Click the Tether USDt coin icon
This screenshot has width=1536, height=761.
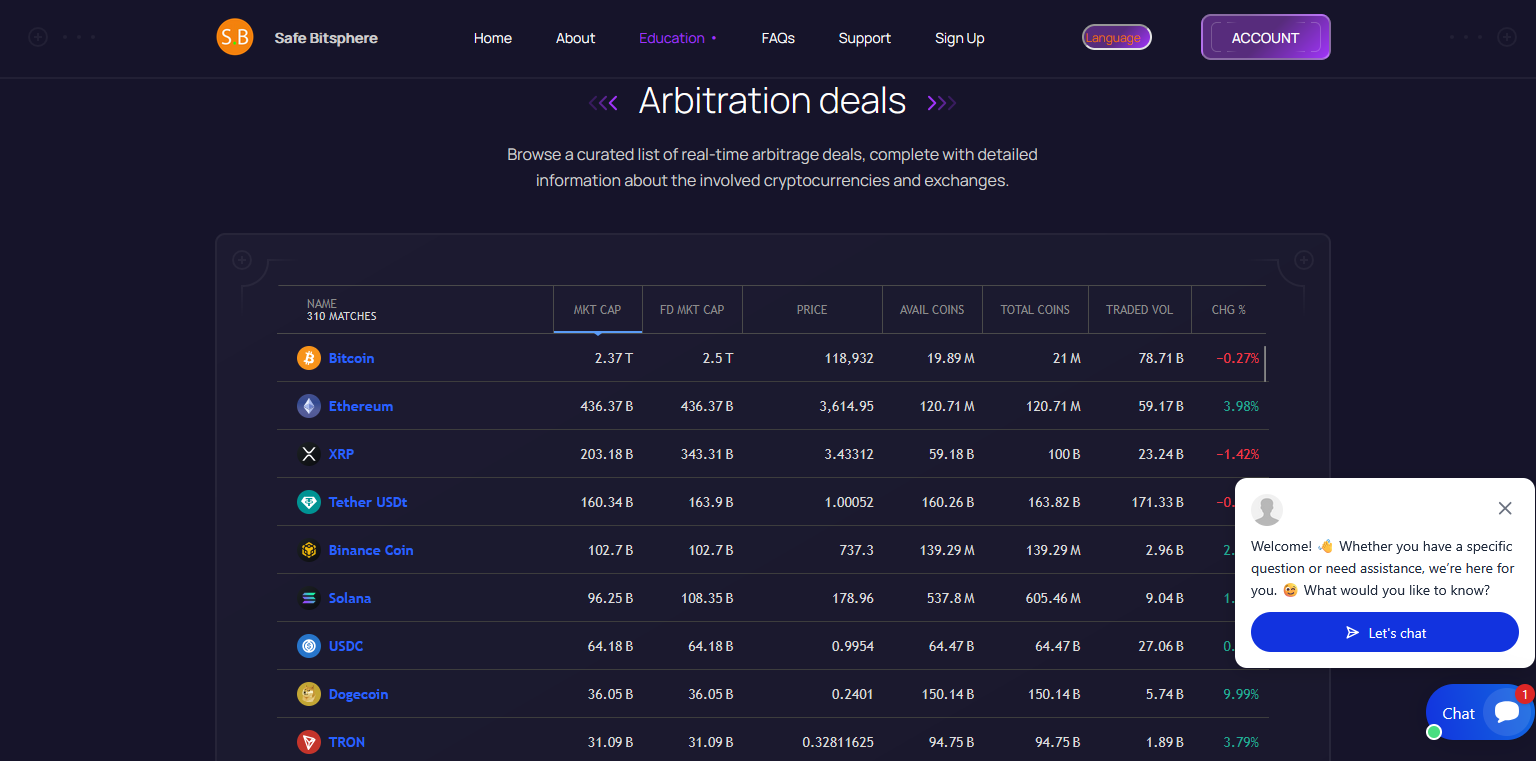coord(309,502)
